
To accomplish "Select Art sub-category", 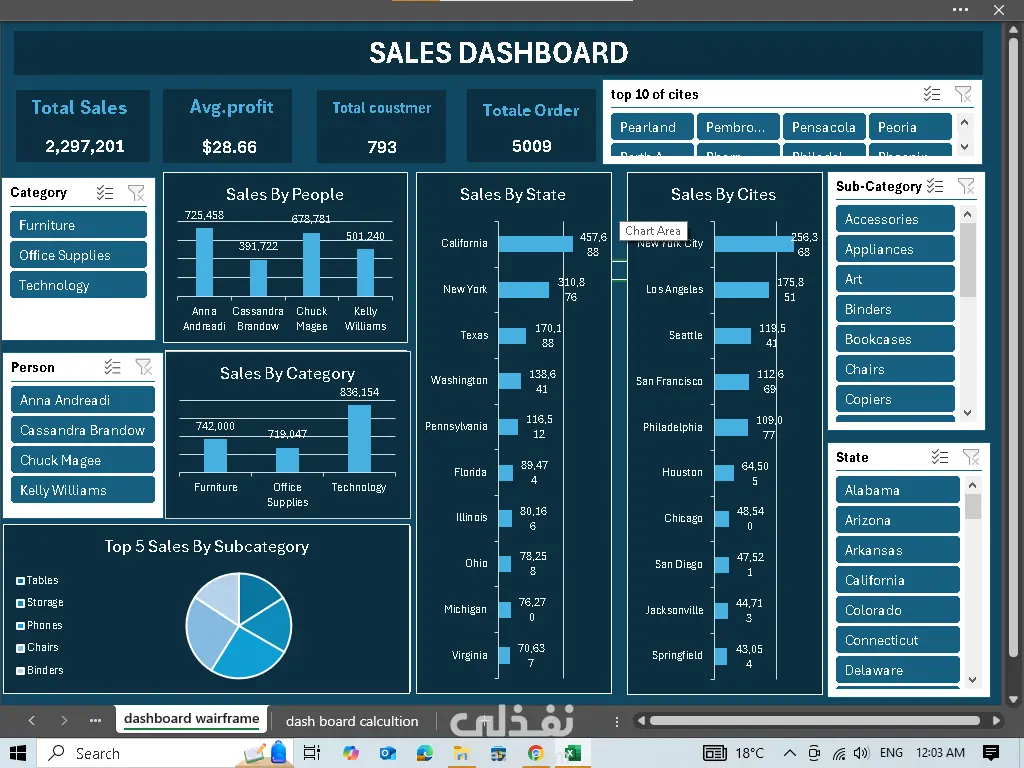I will [895, 279].
